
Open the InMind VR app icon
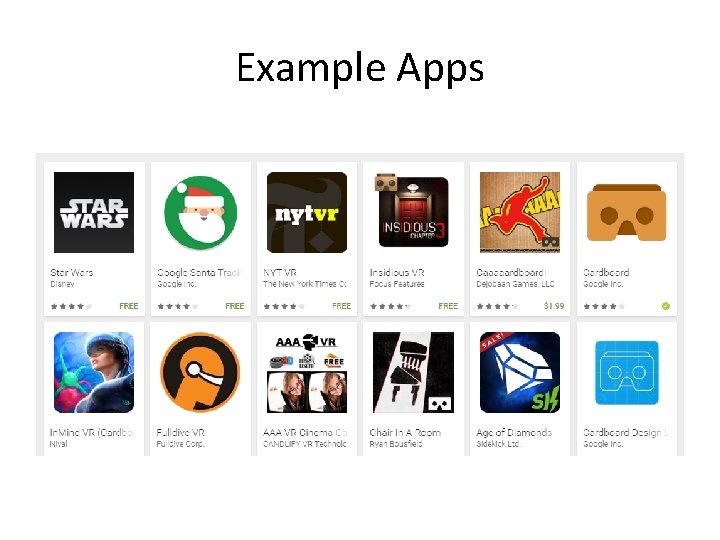(x=94, y=372)
